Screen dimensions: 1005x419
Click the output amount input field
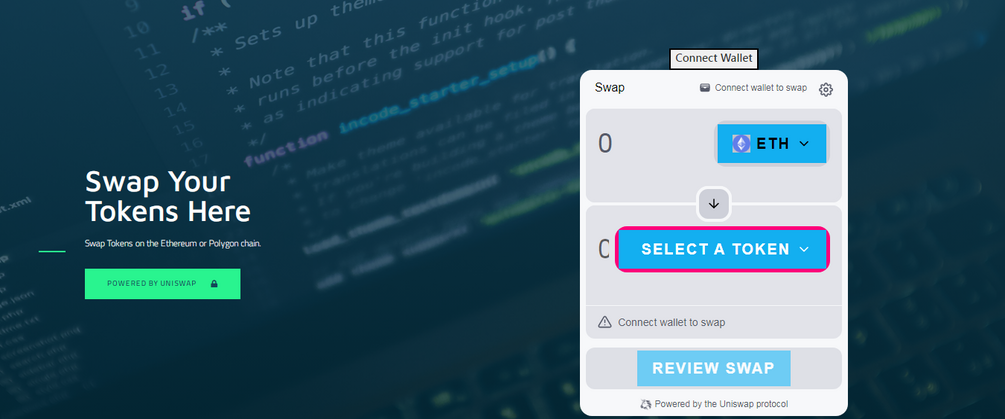tap(604, 249)
